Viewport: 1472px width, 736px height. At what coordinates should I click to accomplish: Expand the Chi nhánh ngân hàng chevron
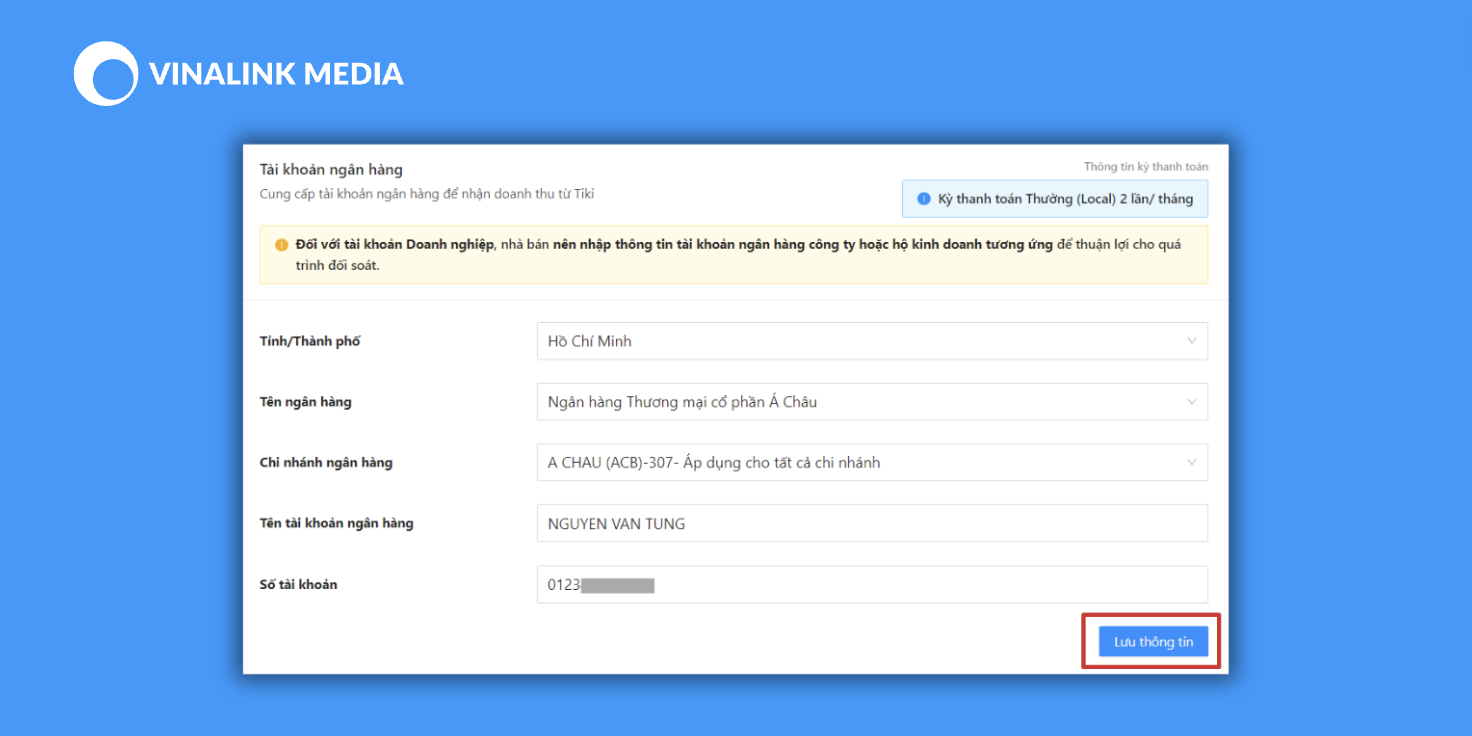(x=1191, y=463)
